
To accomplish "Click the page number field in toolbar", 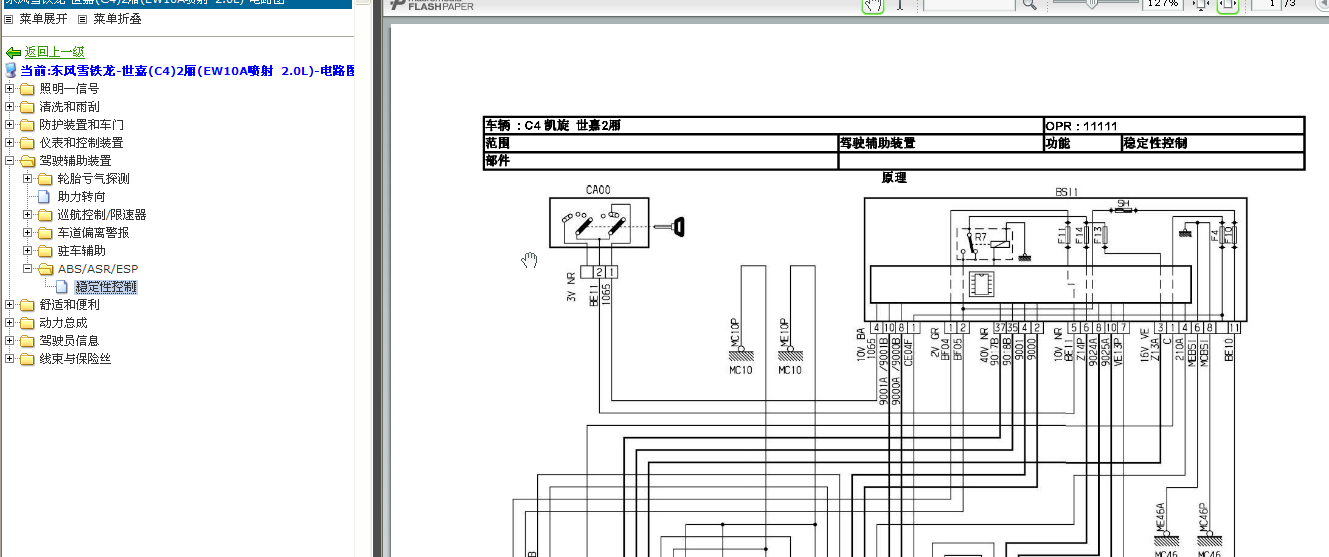I will pyautogui.click(x=1267, y=4).
